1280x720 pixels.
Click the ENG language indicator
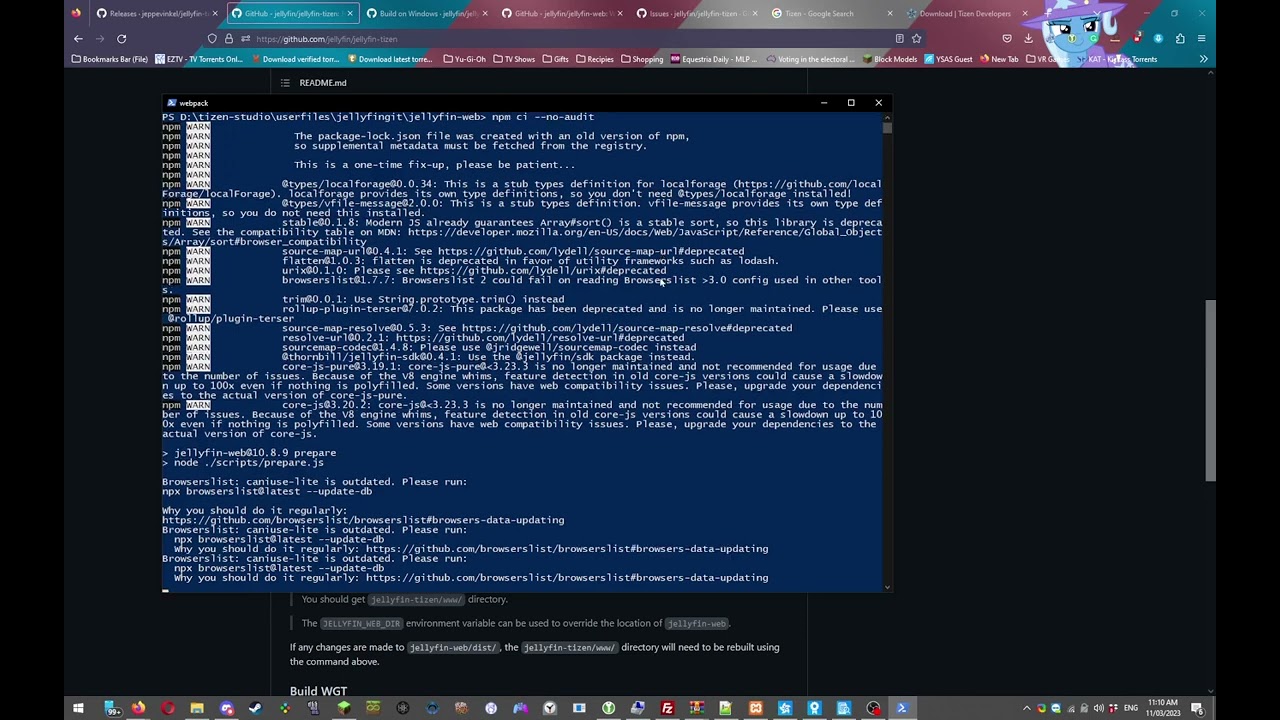[x=1131, y=709]
